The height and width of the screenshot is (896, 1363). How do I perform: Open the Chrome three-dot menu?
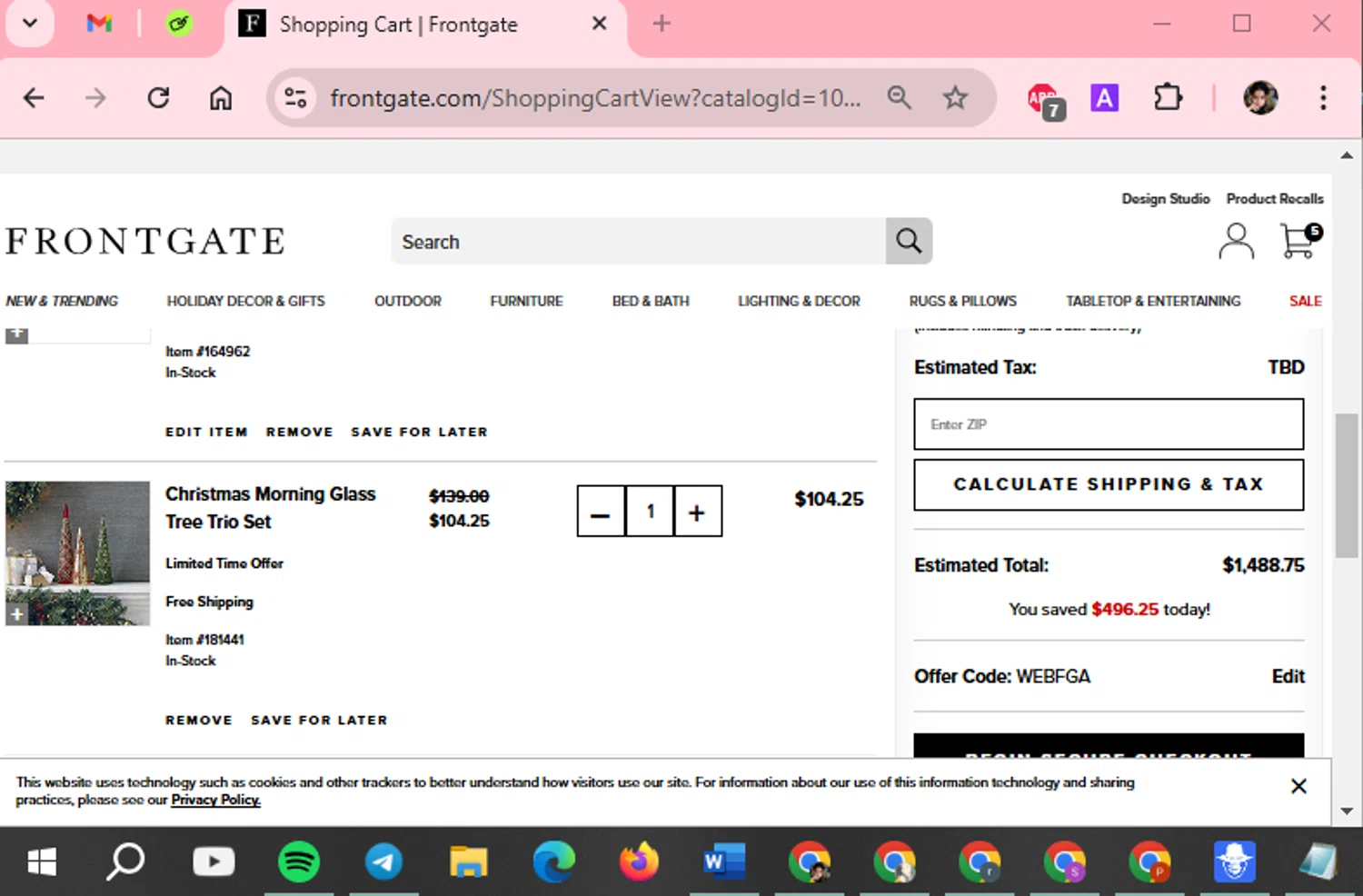pyautogui.click(x=1323, y=97)
